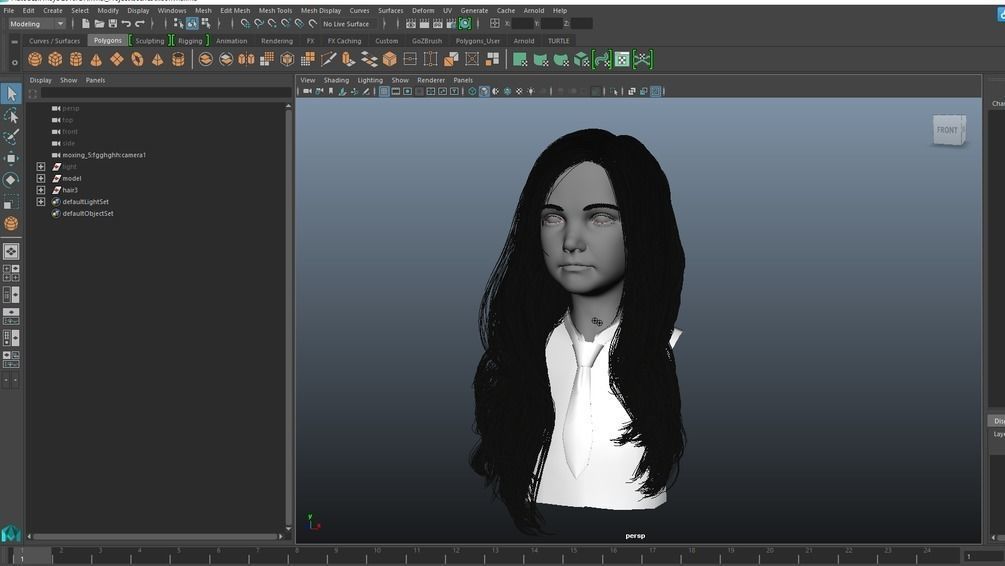The image size is (1005, 566).
Task: Toggle use all lights bulb icon
Action: tap(531, 92)
